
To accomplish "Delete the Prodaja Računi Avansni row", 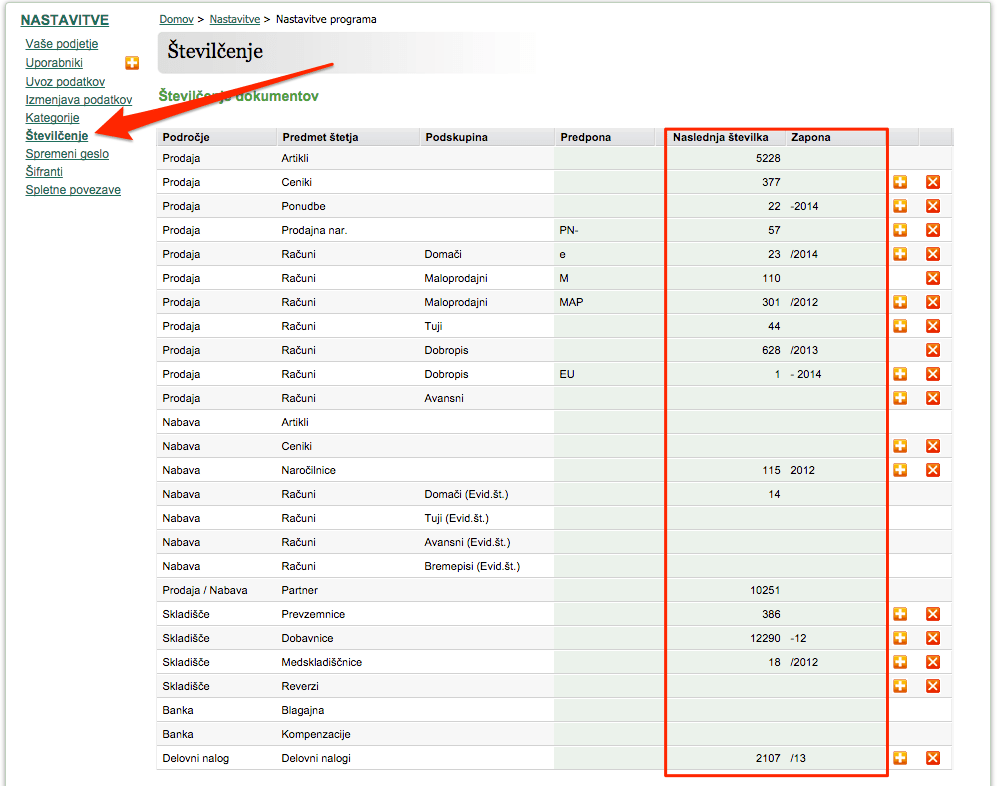I will coord(933,398).
